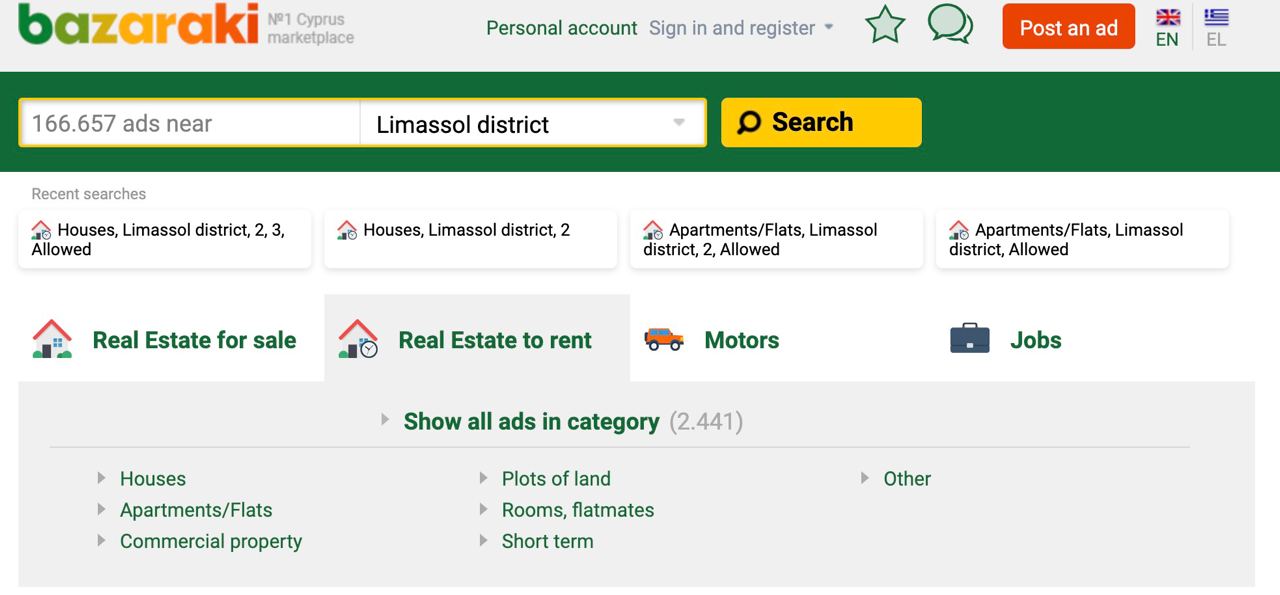Open the Apartments/Flats subcategory
The width and height of the screenshot is (1280, 595).
(196, 510)
